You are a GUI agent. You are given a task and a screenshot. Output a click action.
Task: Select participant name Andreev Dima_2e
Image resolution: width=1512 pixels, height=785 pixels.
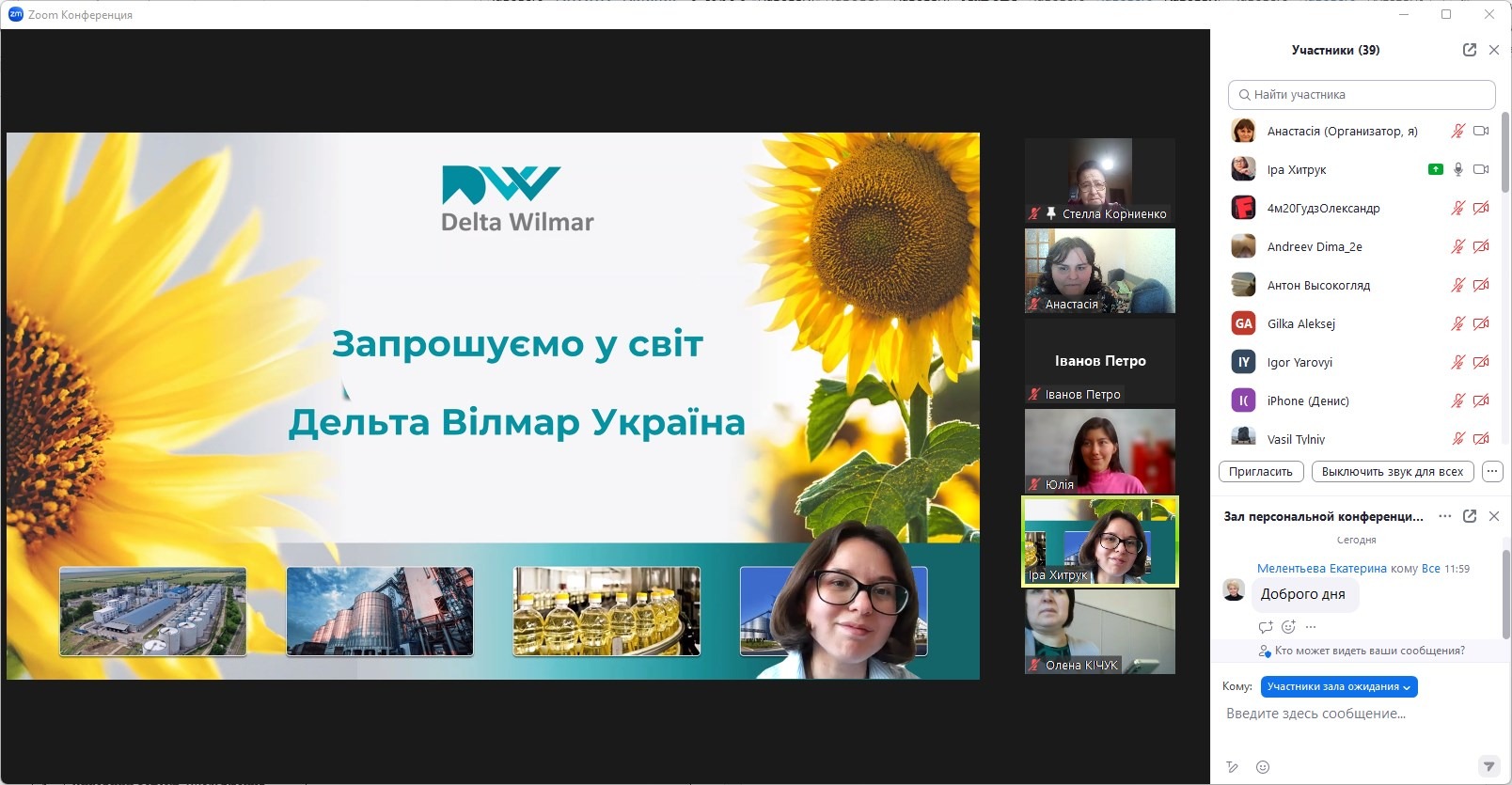pyautogui.click(x=1315, y=247)
